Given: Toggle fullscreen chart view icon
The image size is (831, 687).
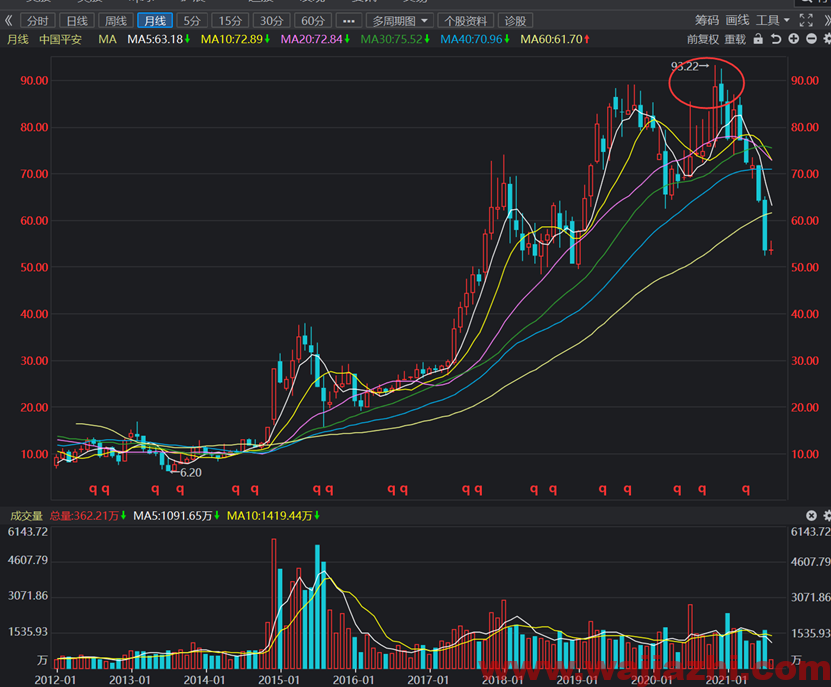Looking at the screenshot, I should tap(806, 20).
